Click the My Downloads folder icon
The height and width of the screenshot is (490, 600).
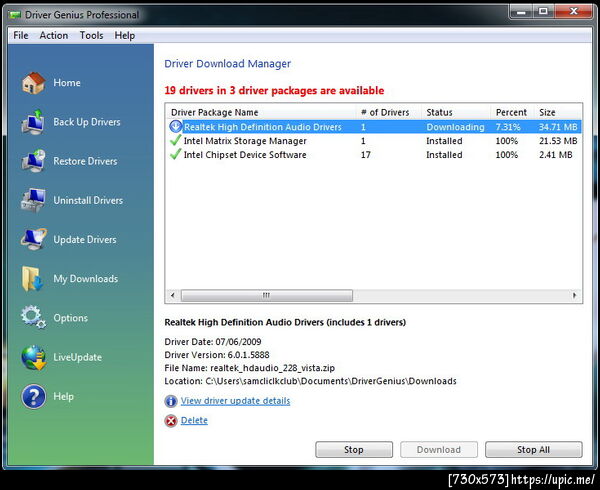33,278
